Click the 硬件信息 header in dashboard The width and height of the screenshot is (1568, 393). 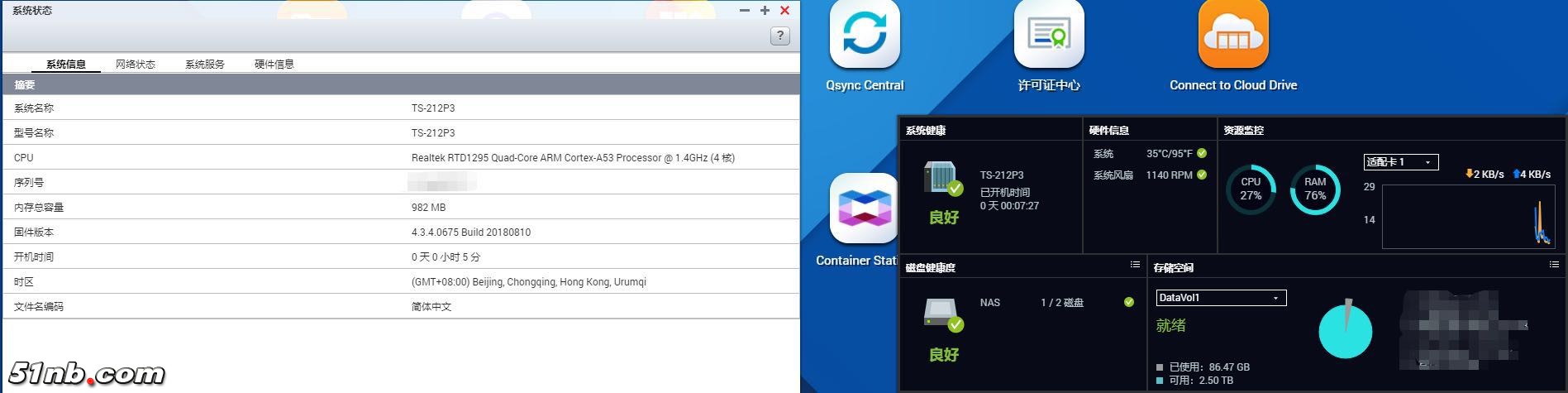(x=1109, y=130)
